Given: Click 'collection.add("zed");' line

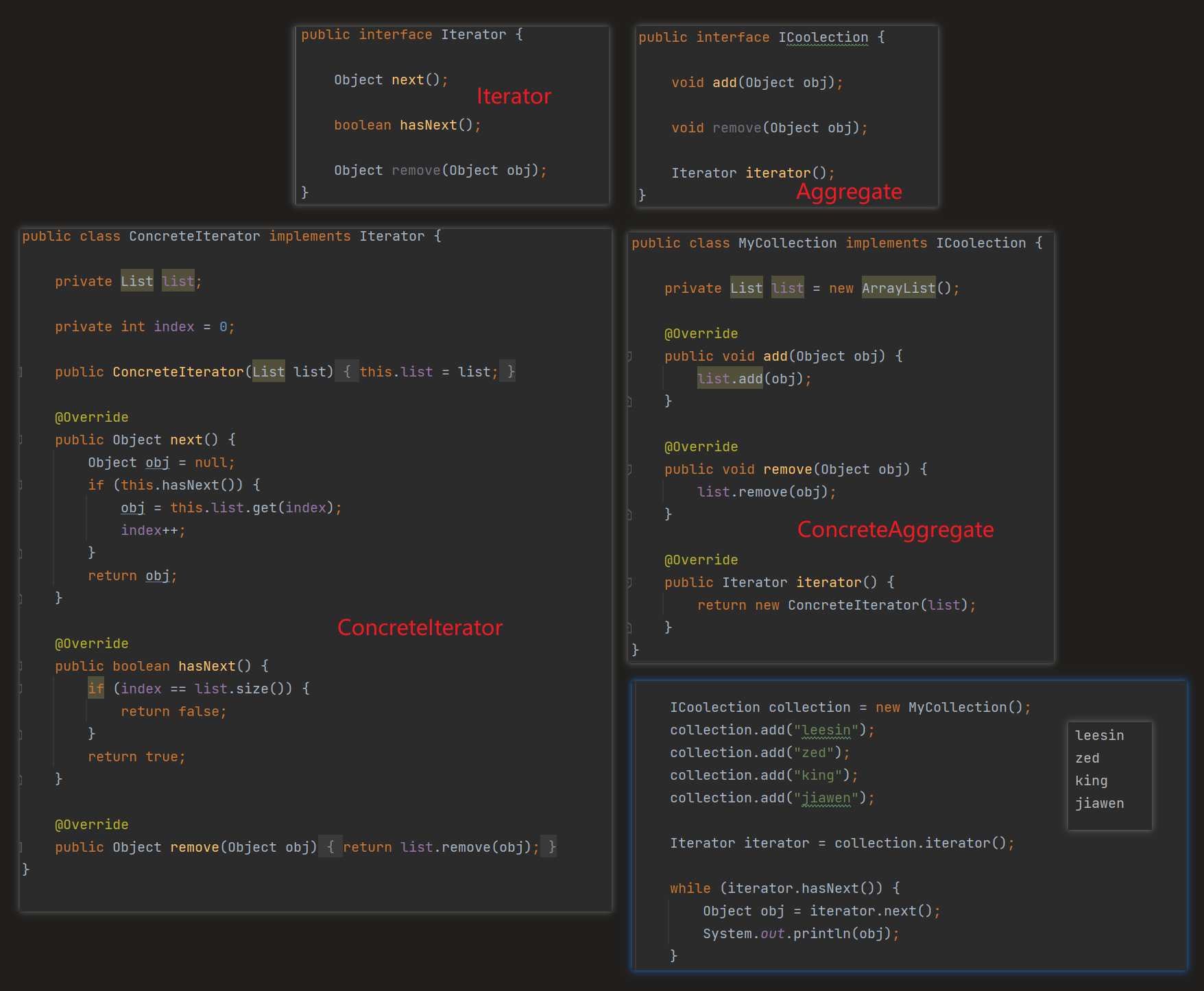Looking at the screenshot, I should 760,753.
